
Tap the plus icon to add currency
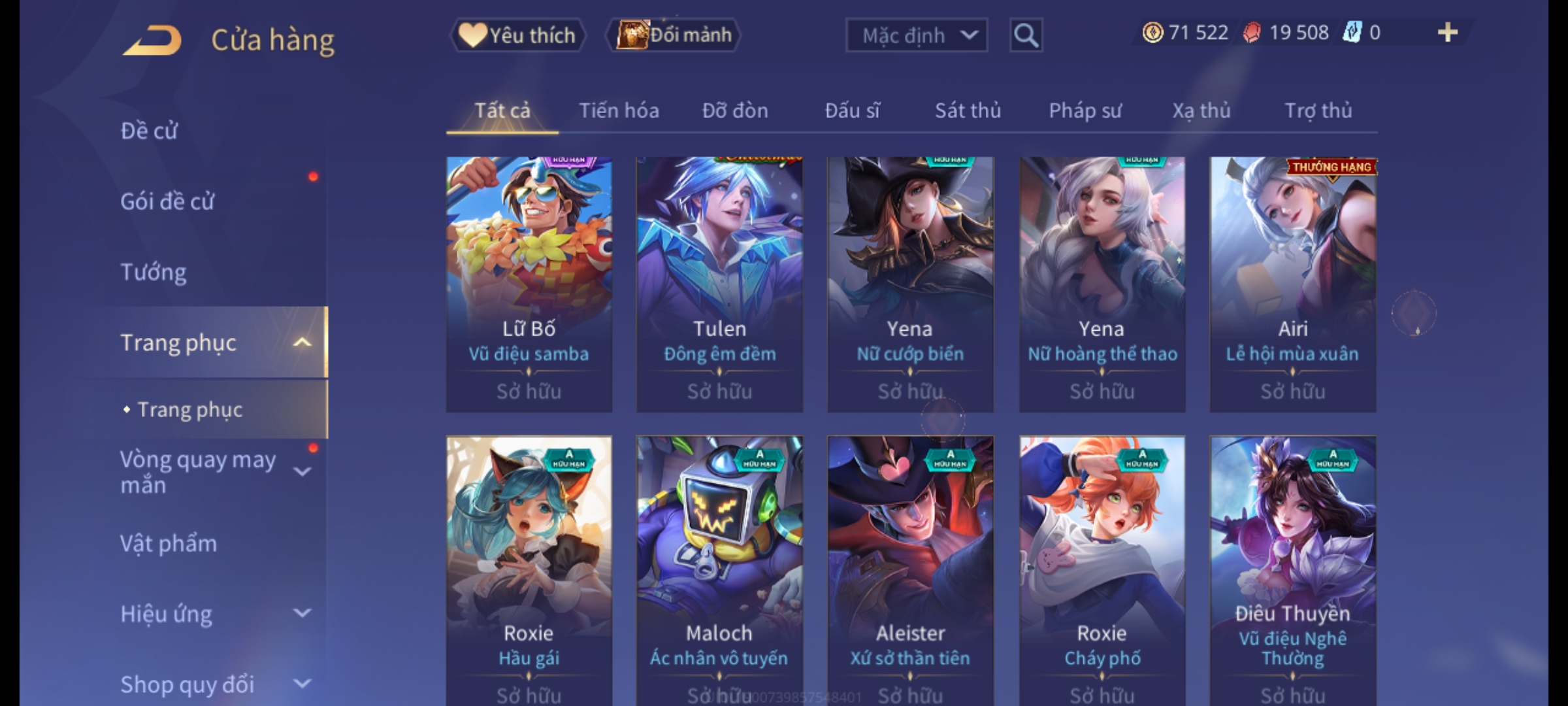(x=1448, y=33)
